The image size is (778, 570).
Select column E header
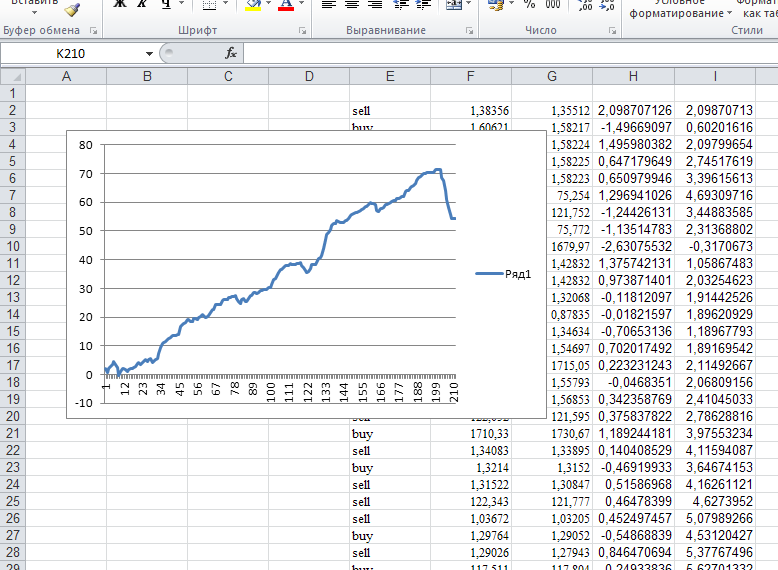[x=390, y=76]
